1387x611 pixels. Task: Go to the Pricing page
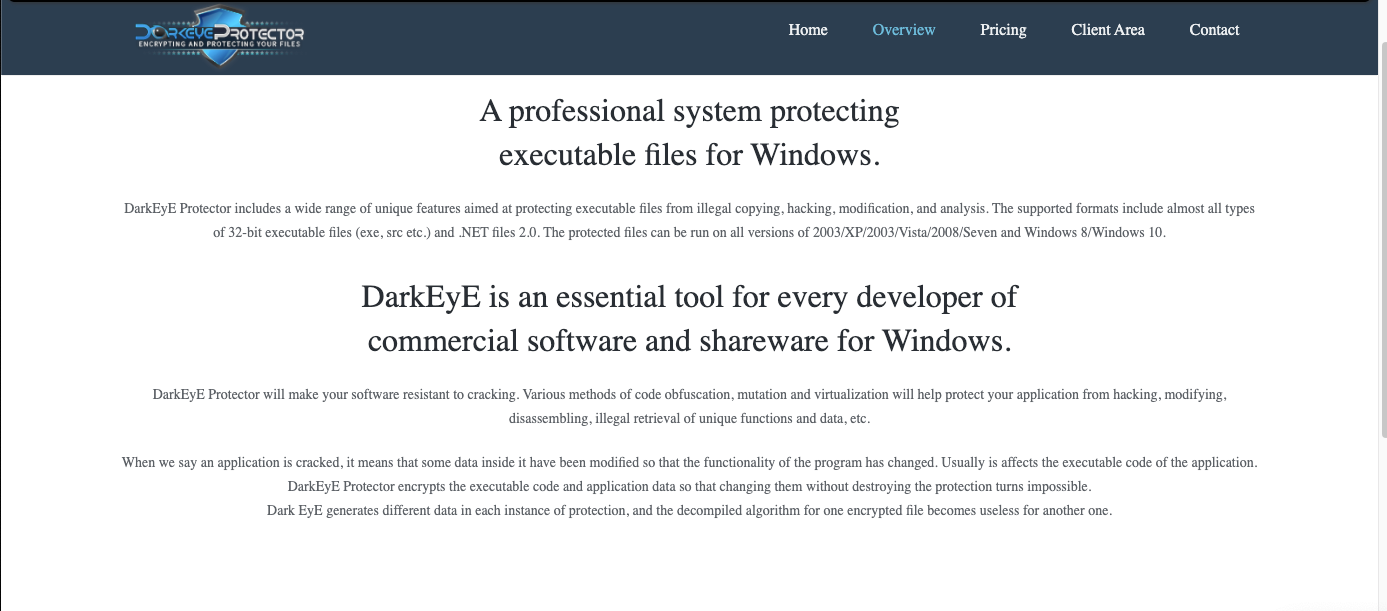click(x=1003, y=30)
